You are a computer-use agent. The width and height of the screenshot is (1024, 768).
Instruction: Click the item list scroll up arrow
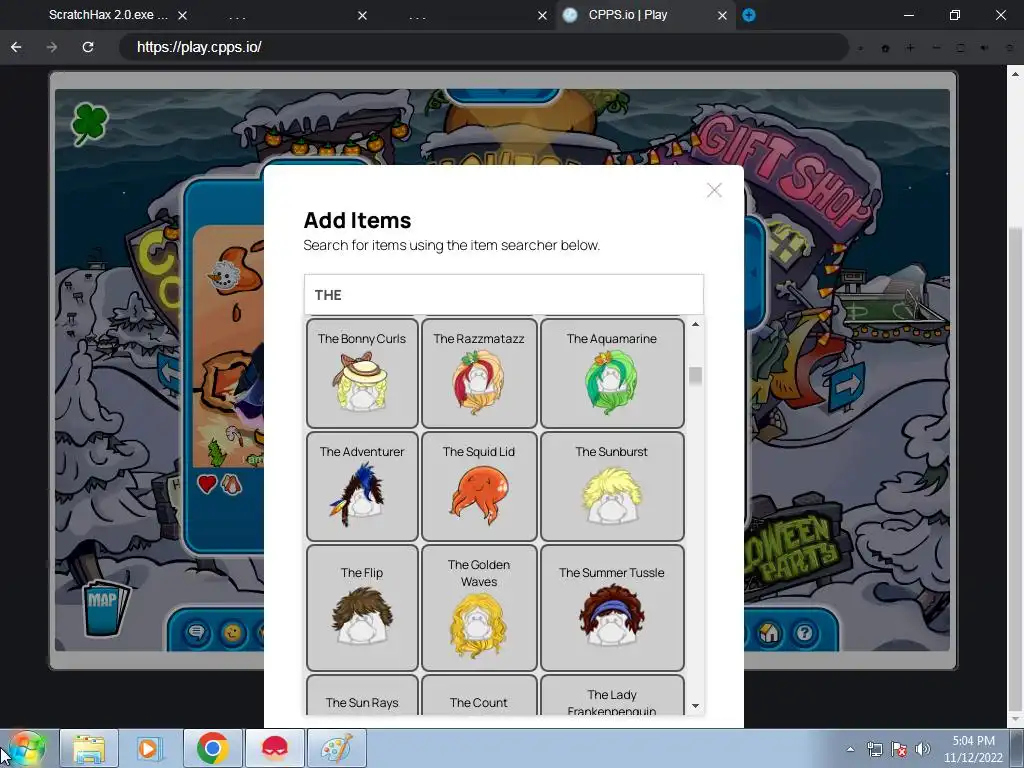point(695,325)
